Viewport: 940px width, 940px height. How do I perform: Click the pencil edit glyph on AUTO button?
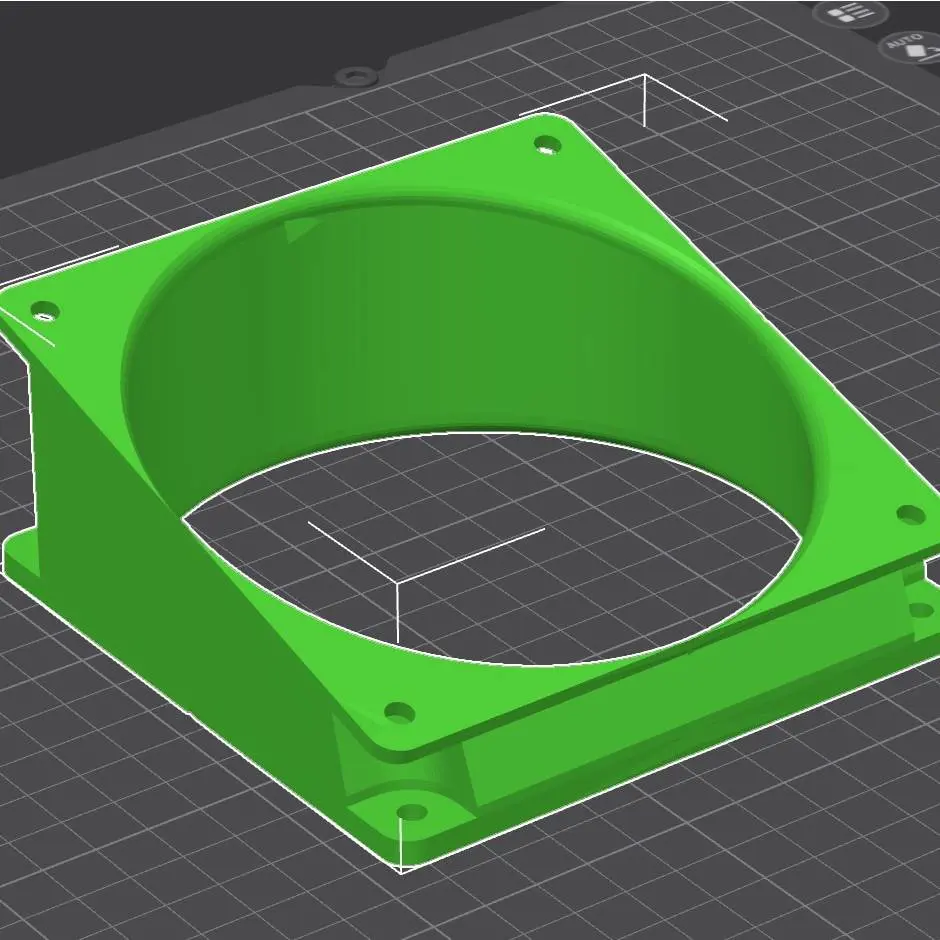pyautogui.click(x=930, y=54)
